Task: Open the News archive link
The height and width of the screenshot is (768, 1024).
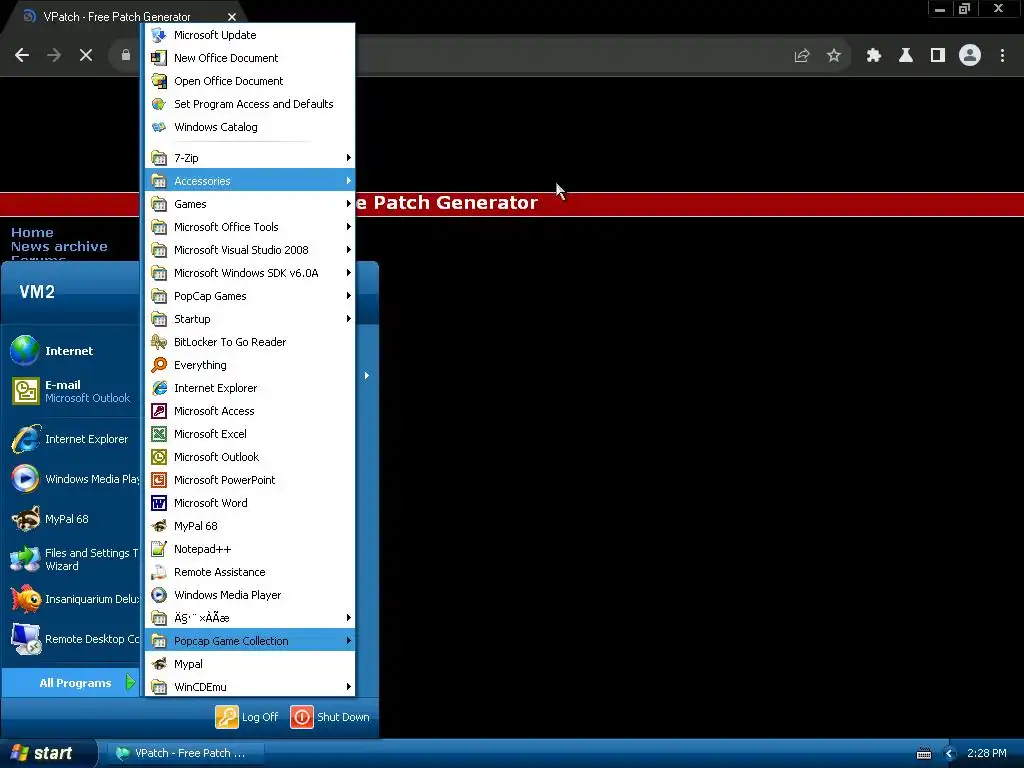Action: click(59, 247)
